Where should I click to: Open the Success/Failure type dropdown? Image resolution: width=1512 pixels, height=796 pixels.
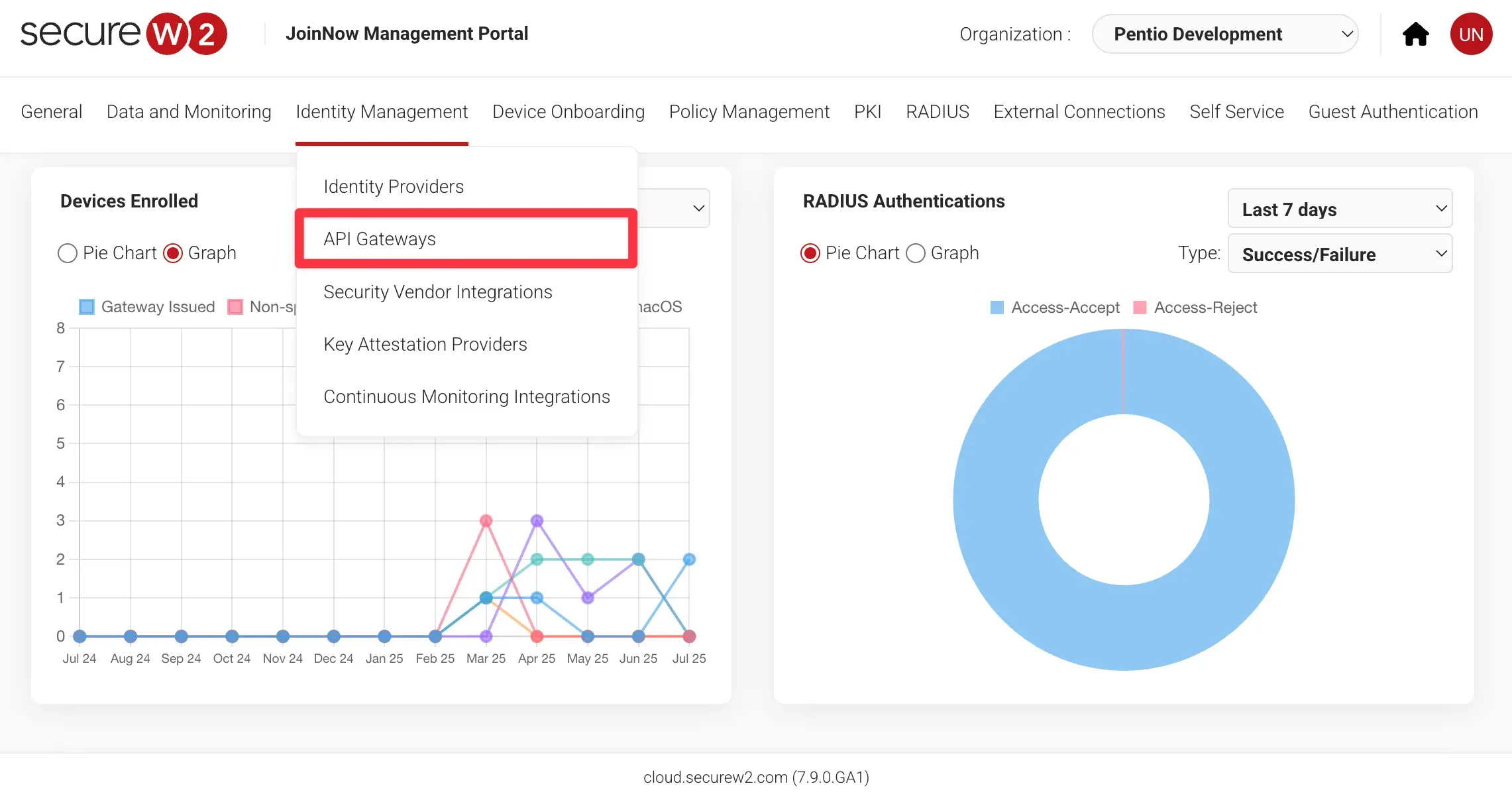[x=1340, y=255]
